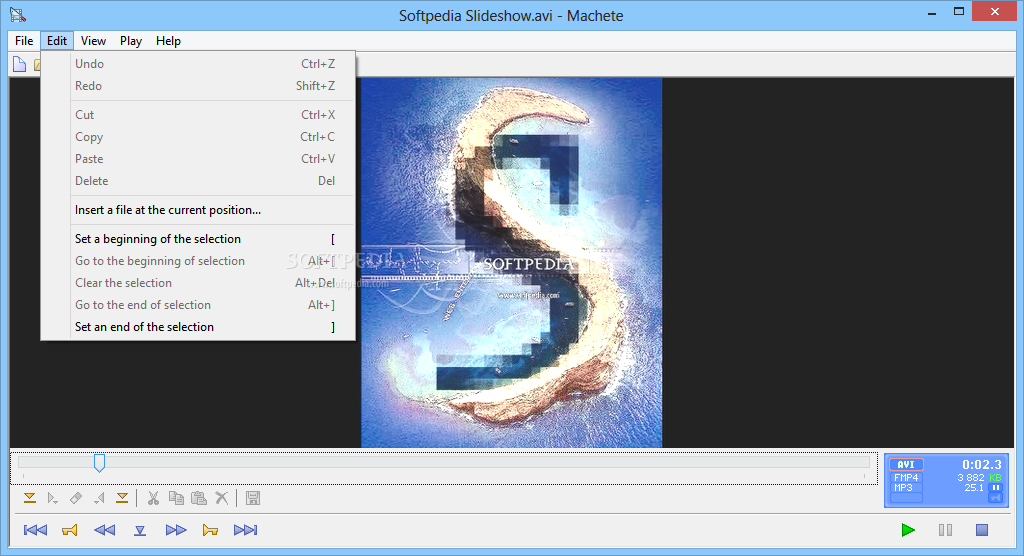
Task: Go to the next key frame
Action: 210,530
